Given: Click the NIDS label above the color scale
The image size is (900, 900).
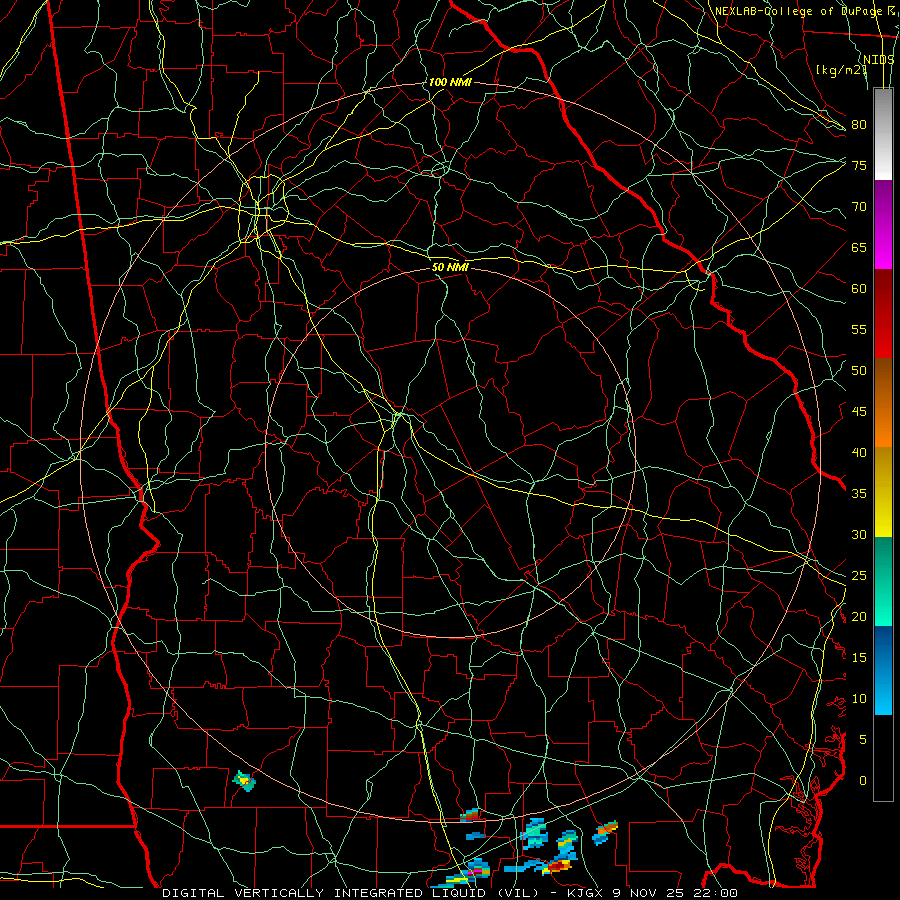Looking at the screenshot, I should click(x=879, y=59).
